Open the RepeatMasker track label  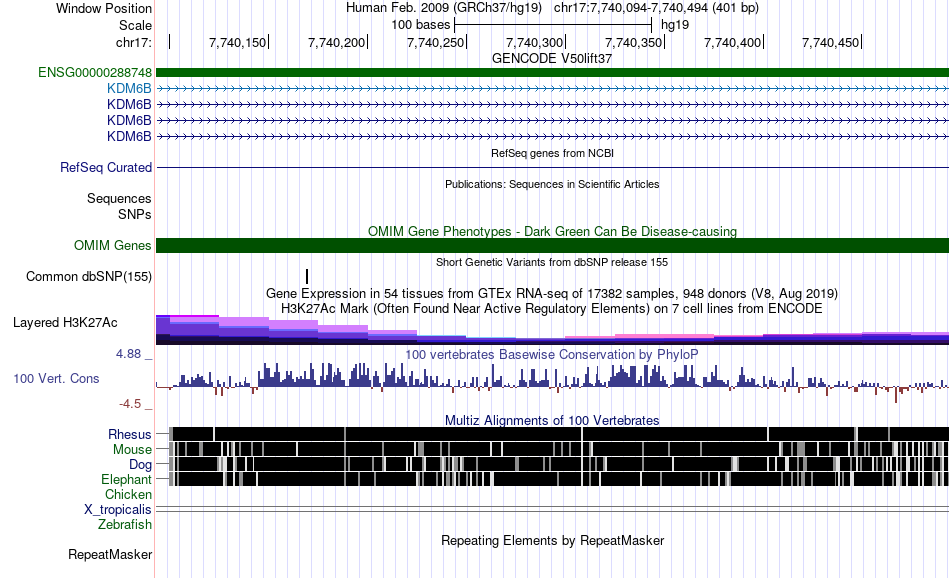click(x=110, y=554)
